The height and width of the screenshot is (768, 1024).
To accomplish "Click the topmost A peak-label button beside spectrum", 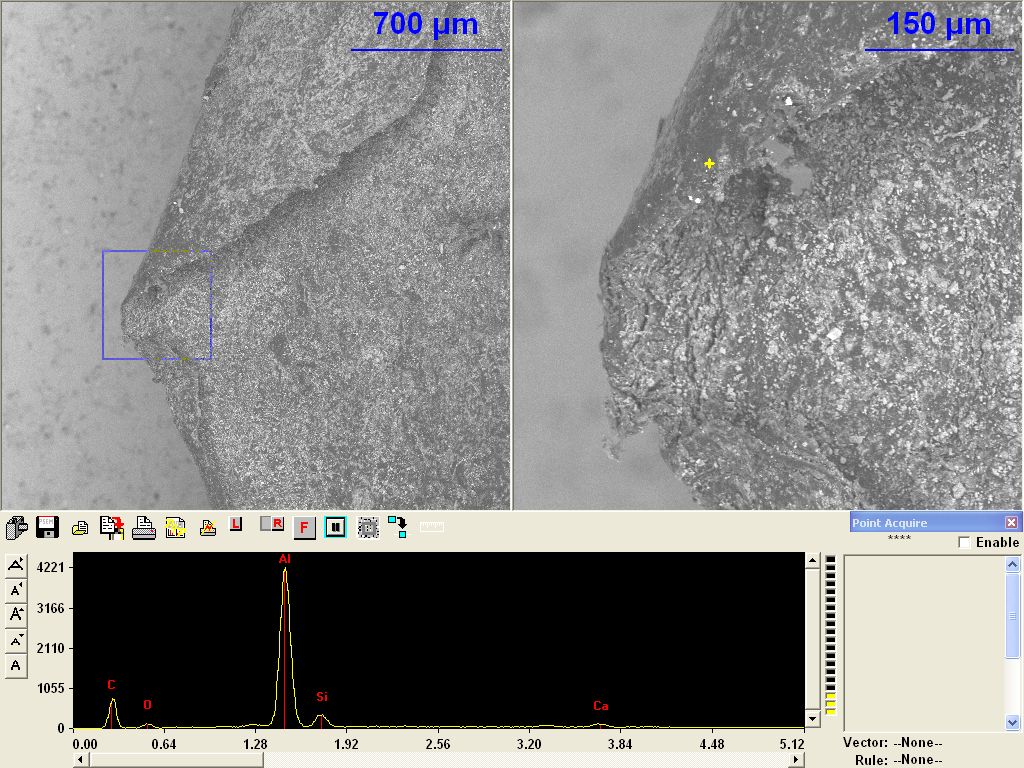I will tap(16, 565).
